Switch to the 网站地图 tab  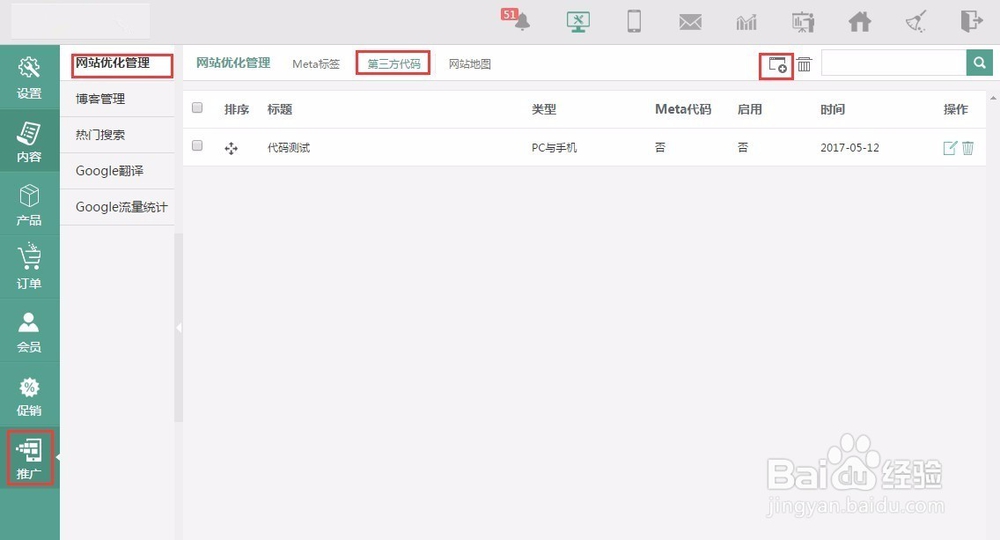pyautogui.click(x=470, y=64)
